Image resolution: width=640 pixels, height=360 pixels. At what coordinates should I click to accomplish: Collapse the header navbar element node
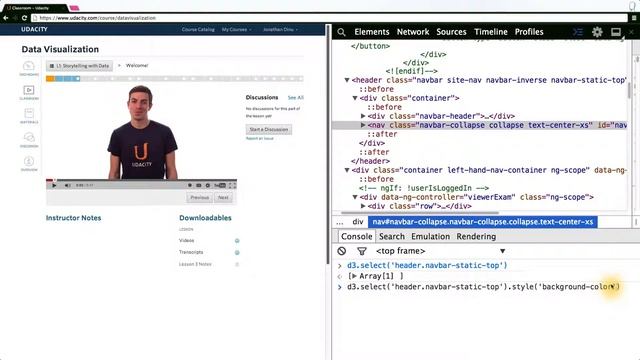(347, 80)
